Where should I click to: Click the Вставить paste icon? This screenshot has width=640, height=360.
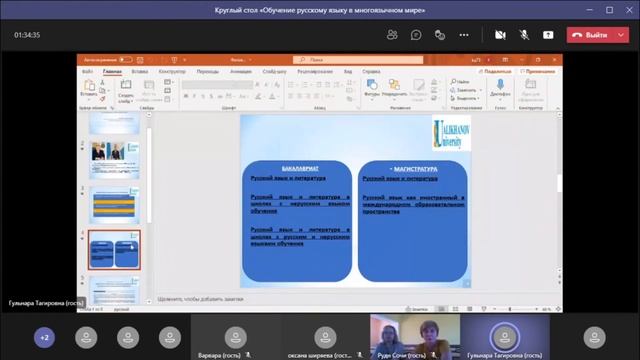[89, 85]
